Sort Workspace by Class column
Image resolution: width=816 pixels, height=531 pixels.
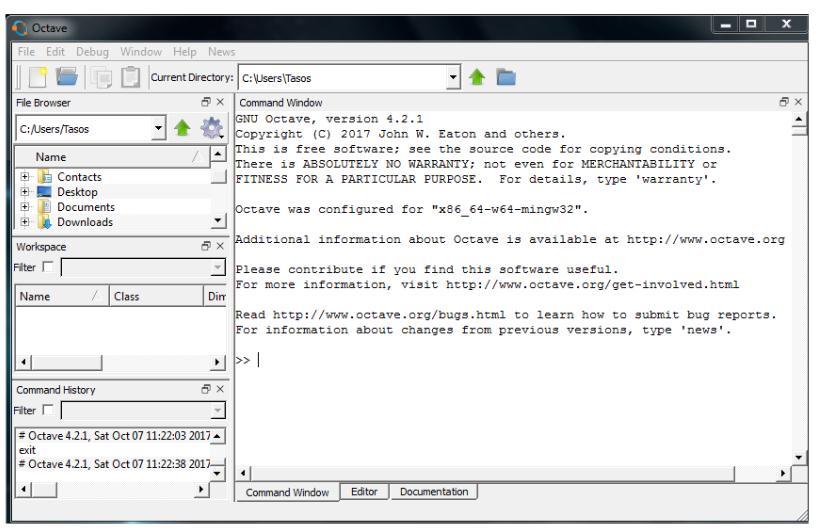click(156, 296)
